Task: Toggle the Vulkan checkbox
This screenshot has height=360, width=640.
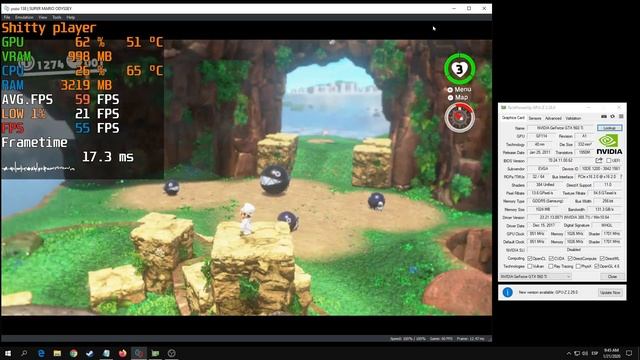Action: pos(530,266)
